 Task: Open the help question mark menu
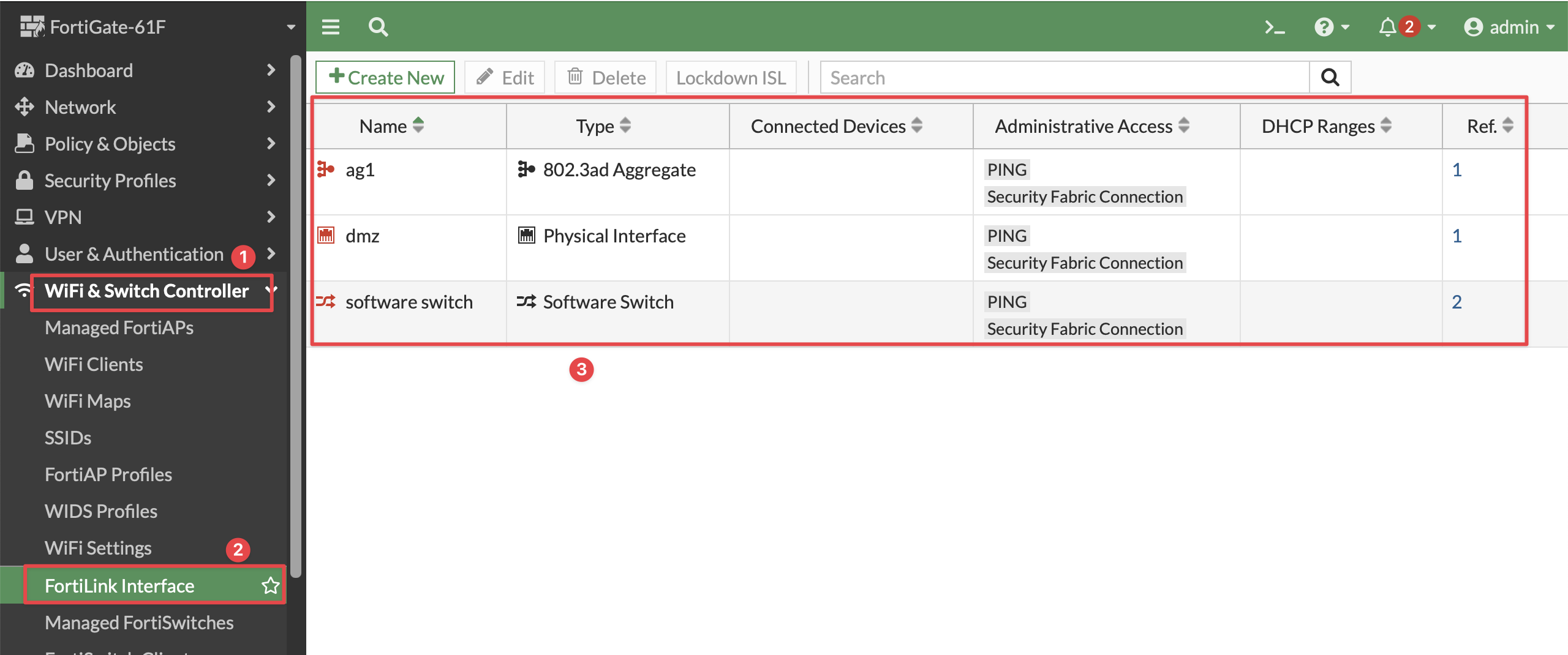click(x=1332, y=27)
